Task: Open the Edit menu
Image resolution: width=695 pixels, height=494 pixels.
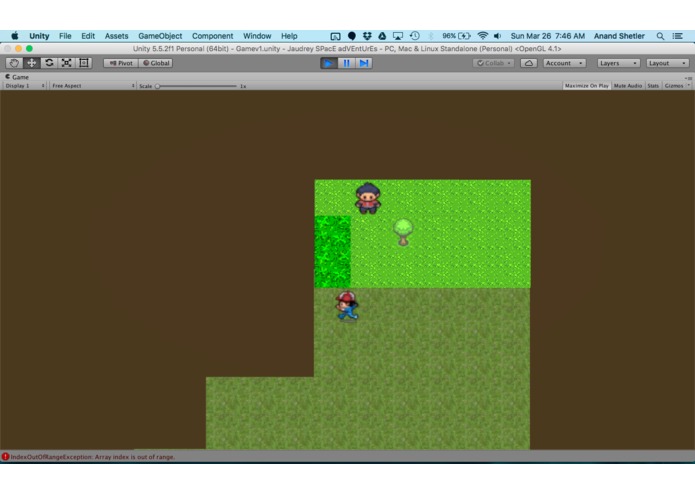Action: [x=88, y=36]
